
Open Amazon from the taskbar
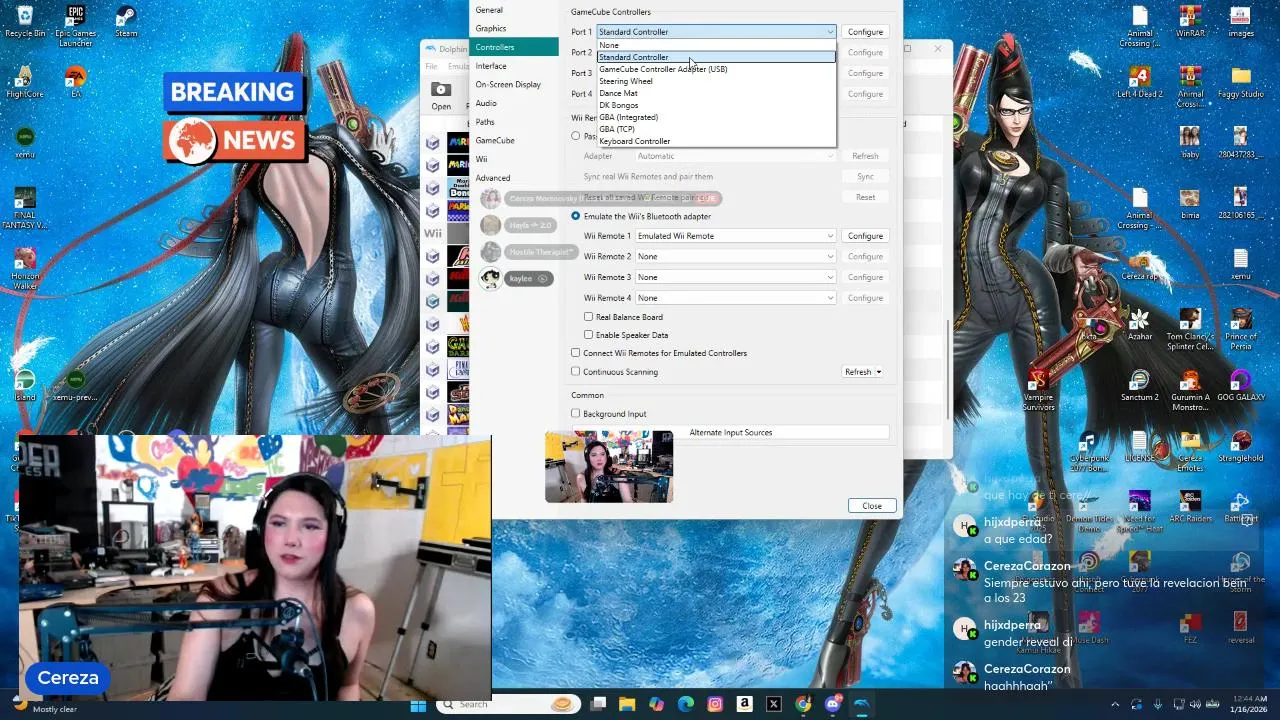click(744, 704)
